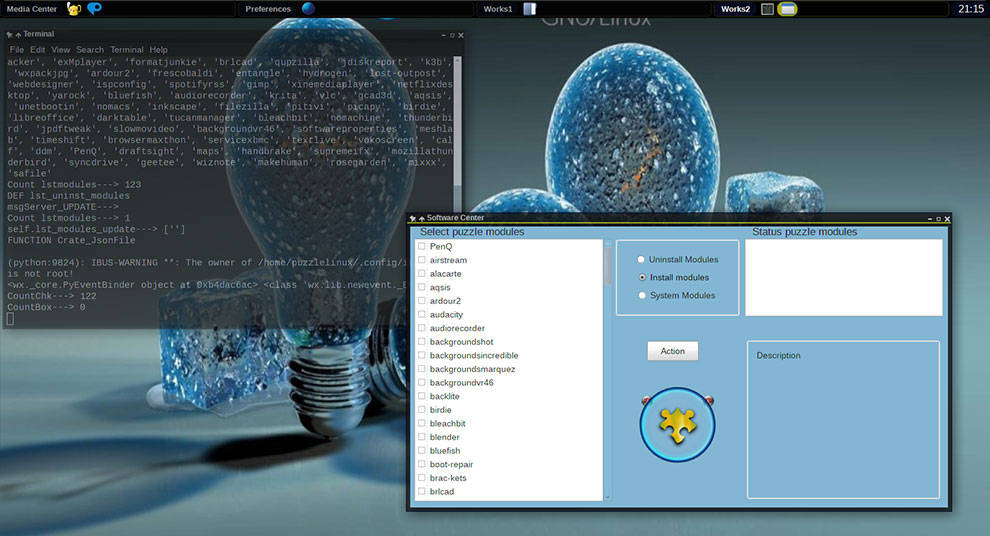Click the up-arrow icon in Software Center title bar

[422, 218]
